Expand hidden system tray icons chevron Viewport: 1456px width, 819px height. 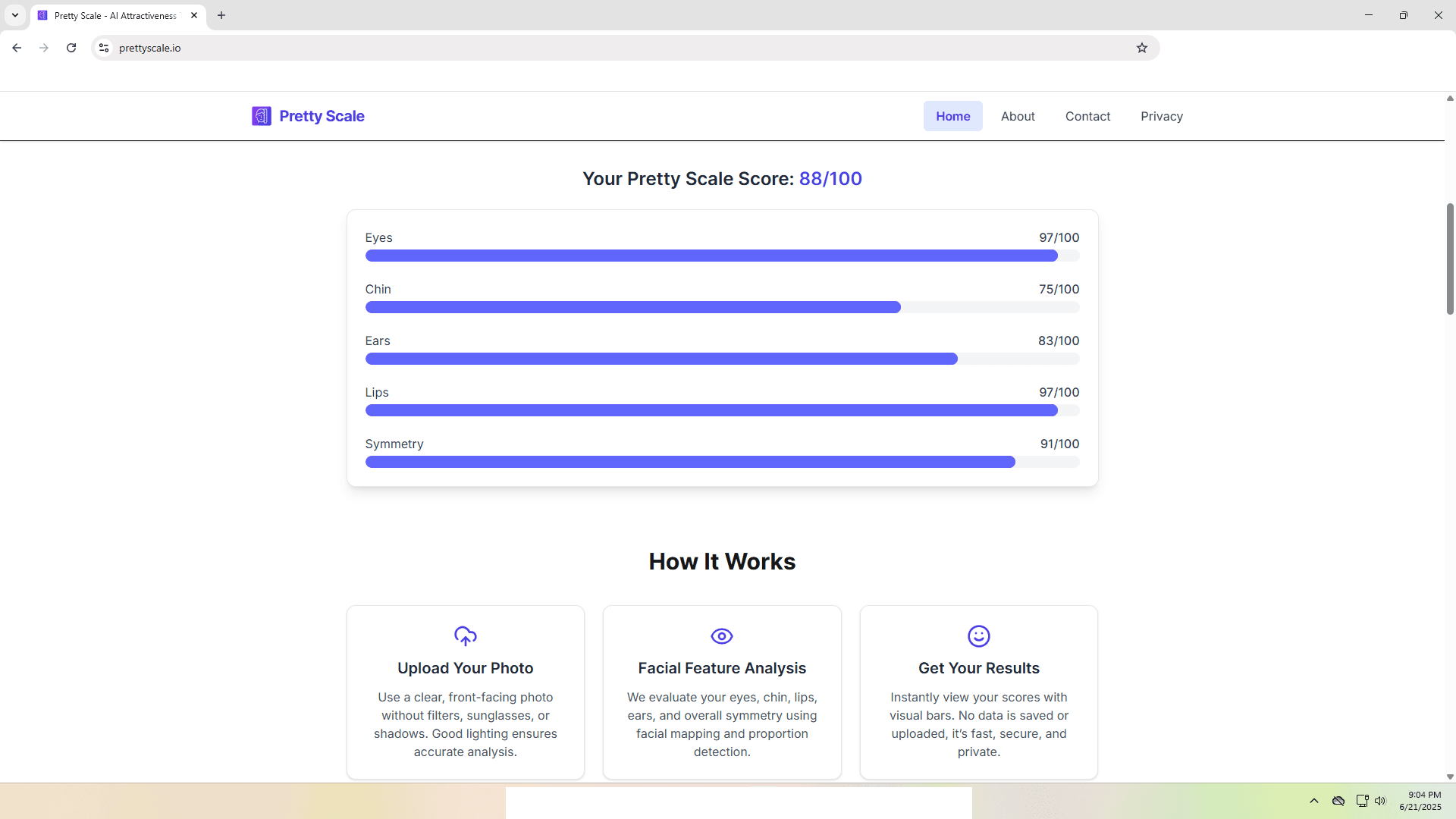pyautogui.click(x=1314, y=801)
